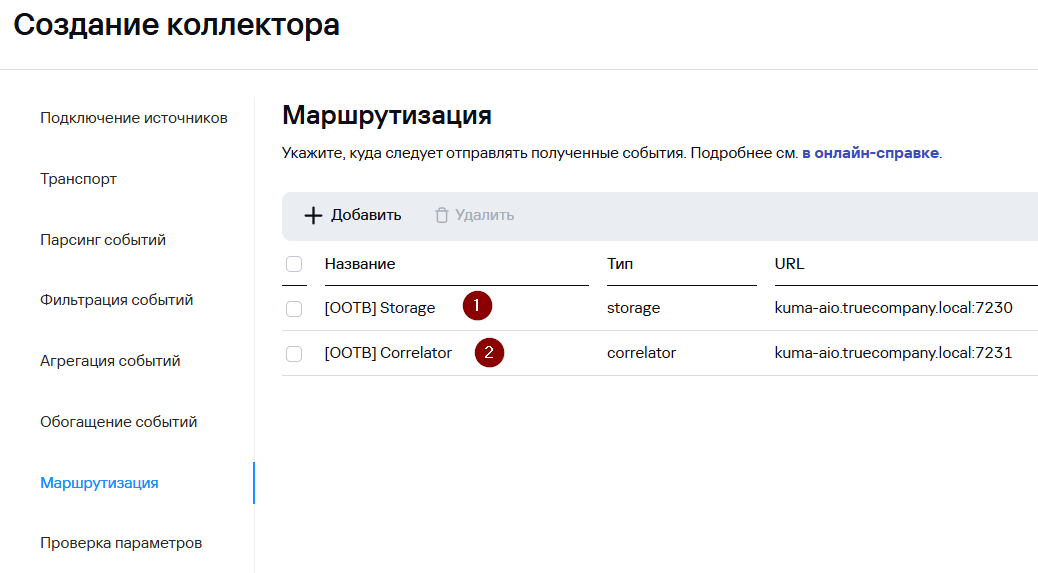1038x573 pixels.
Task: Check the [OOTB] Correlator row checkbox
Action: coord(294,353)
